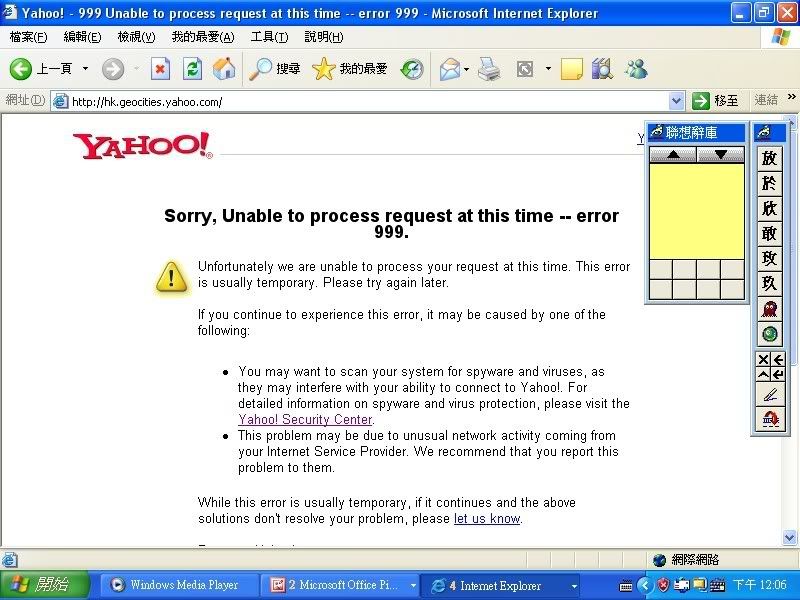The width and height of the screenshot is (800, 600).
Task: Click the address bar URL field
Action: point(360,102)
